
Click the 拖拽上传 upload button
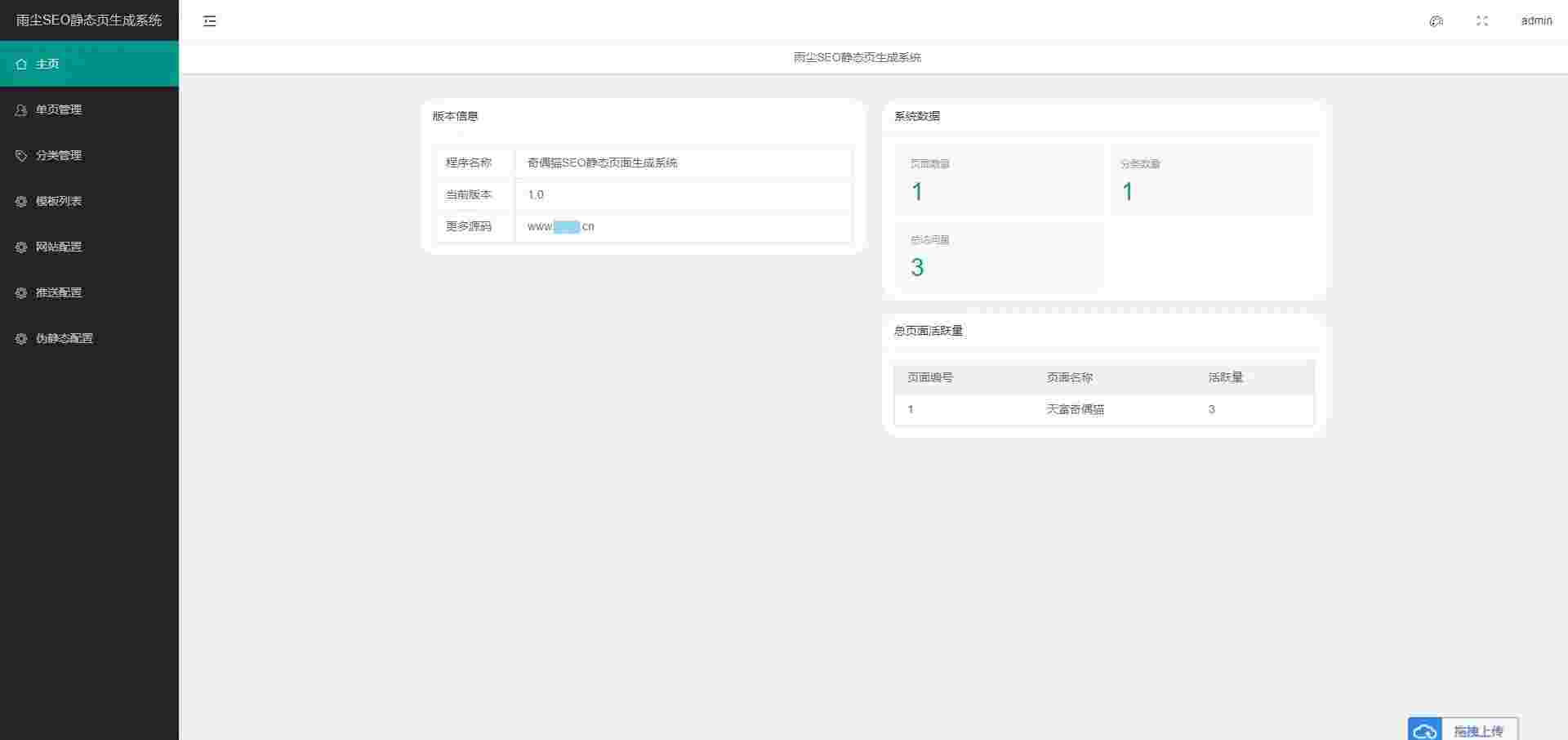[x=1463, y=729]
